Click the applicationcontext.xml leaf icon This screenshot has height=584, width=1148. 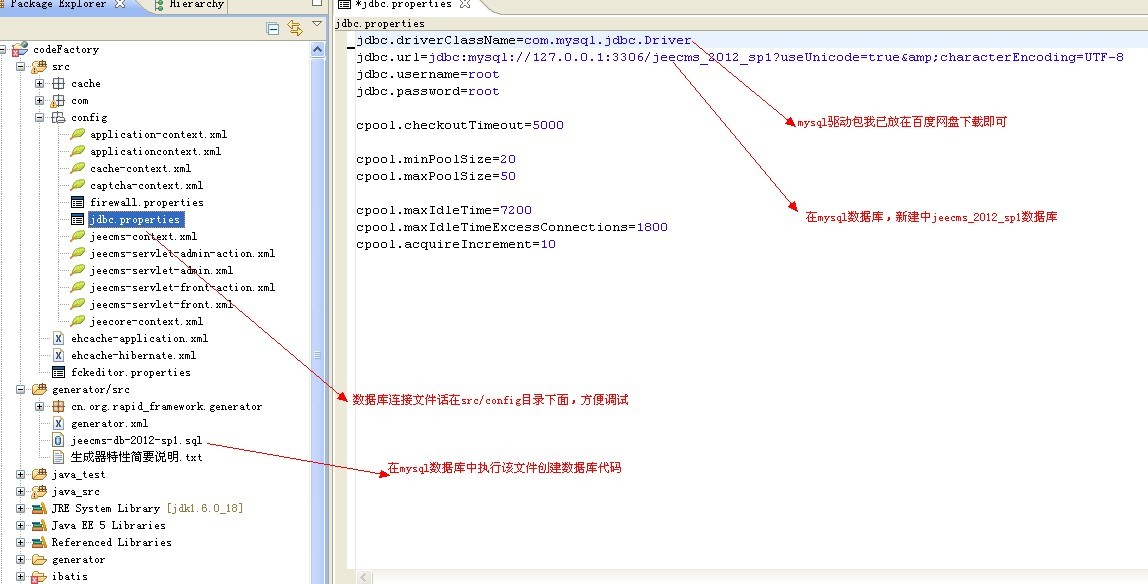pyautogui.click(x=77, y=151)
